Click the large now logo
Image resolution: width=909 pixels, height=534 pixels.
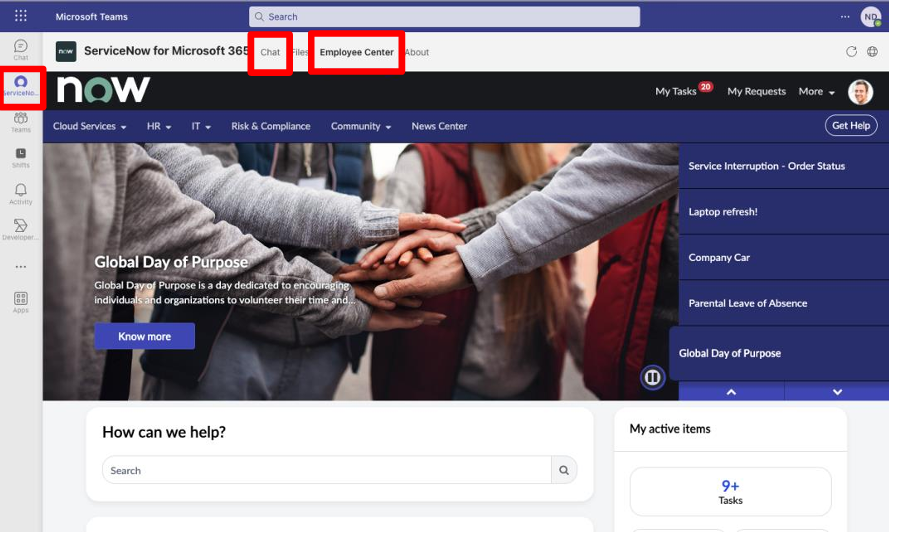103,90
